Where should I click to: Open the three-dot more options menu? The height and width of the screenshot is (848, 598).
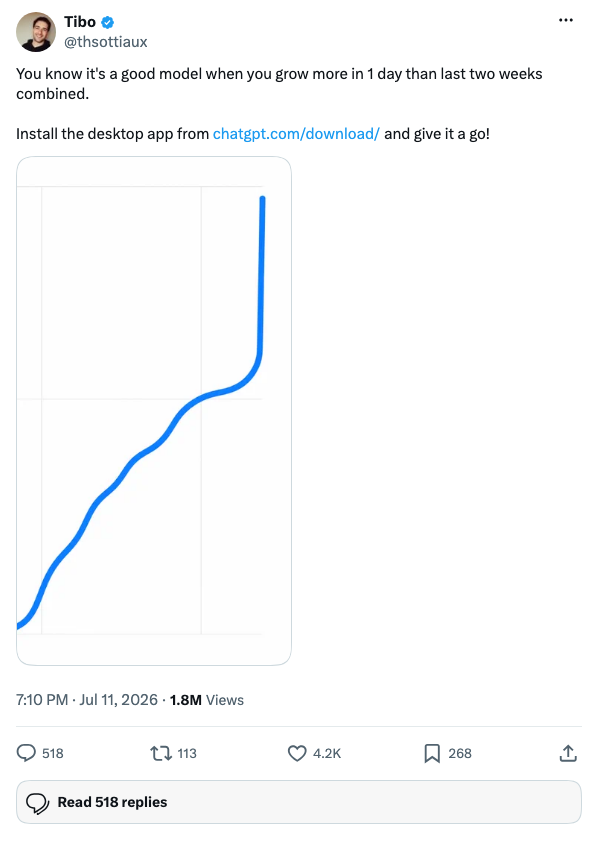(566, 20)
